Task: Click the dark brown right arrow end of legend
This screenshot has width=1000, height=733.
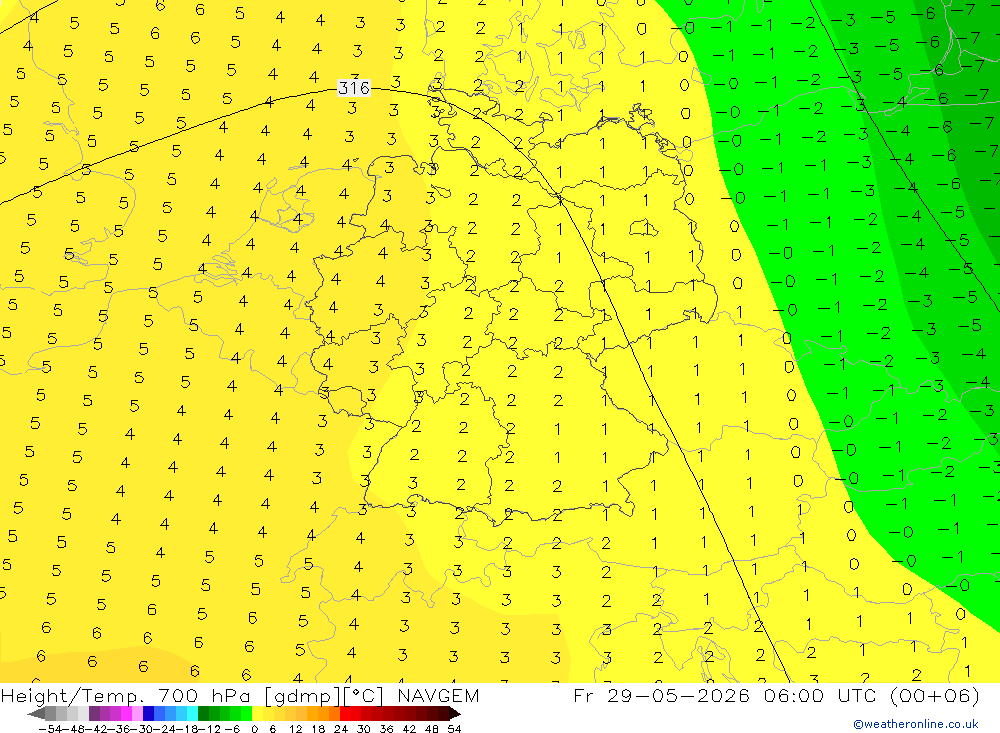Action: [x=455, y=714]
